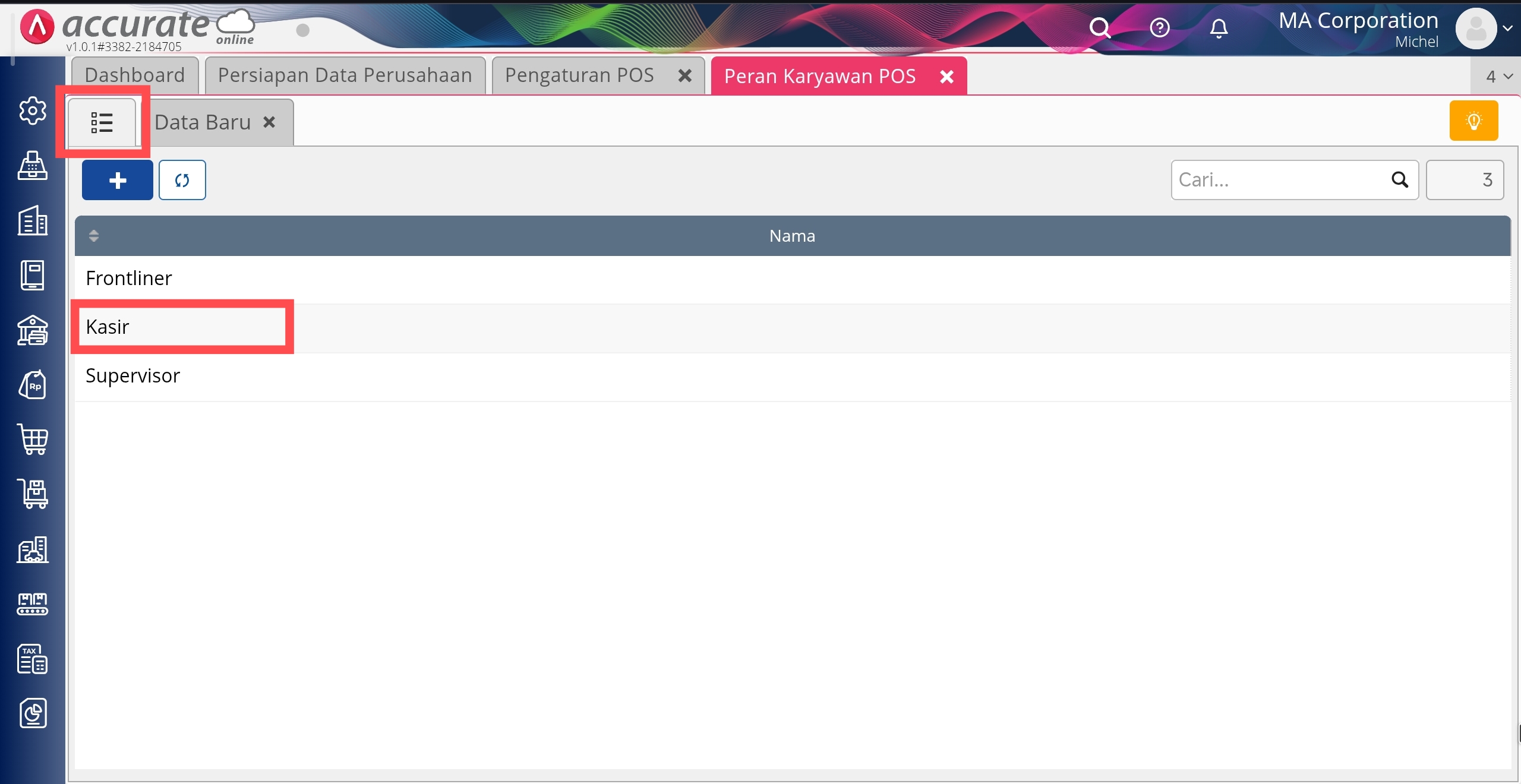The width and height of the screenshot is (1521, 784).
Task: Click the blue add new button
Action: 118,180
